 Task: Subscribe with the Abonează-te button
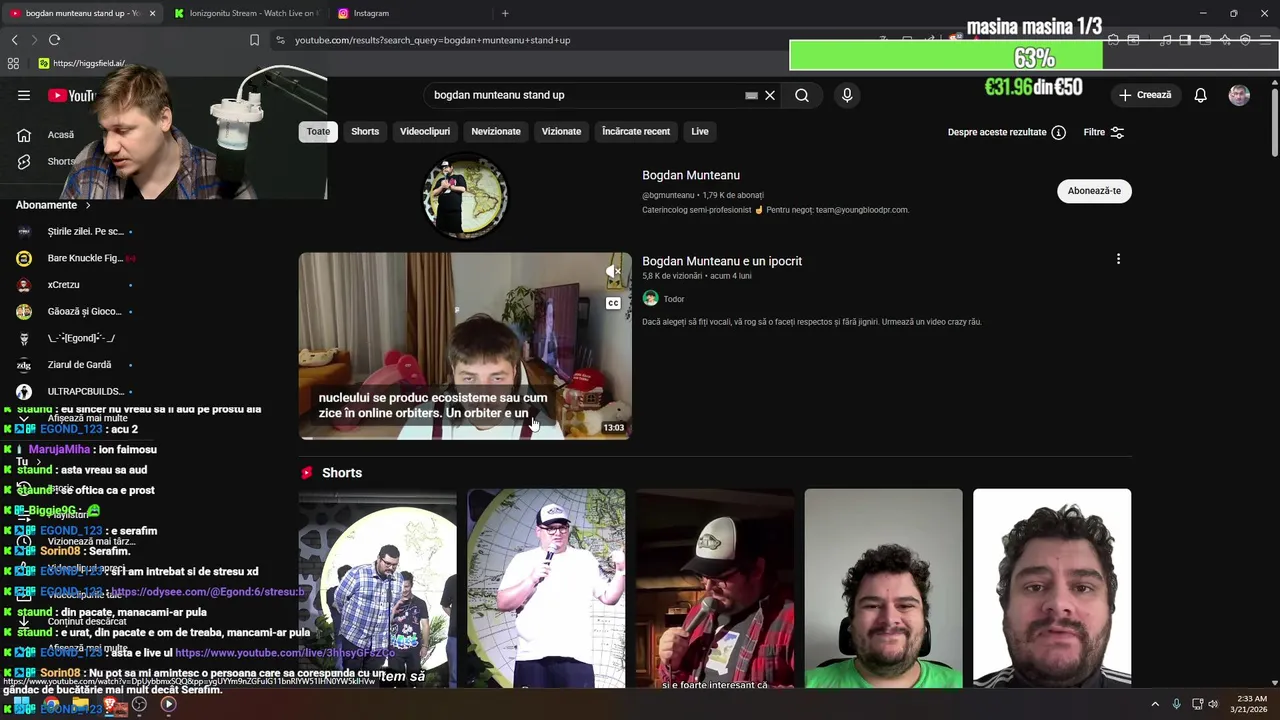click(1094, 191)
